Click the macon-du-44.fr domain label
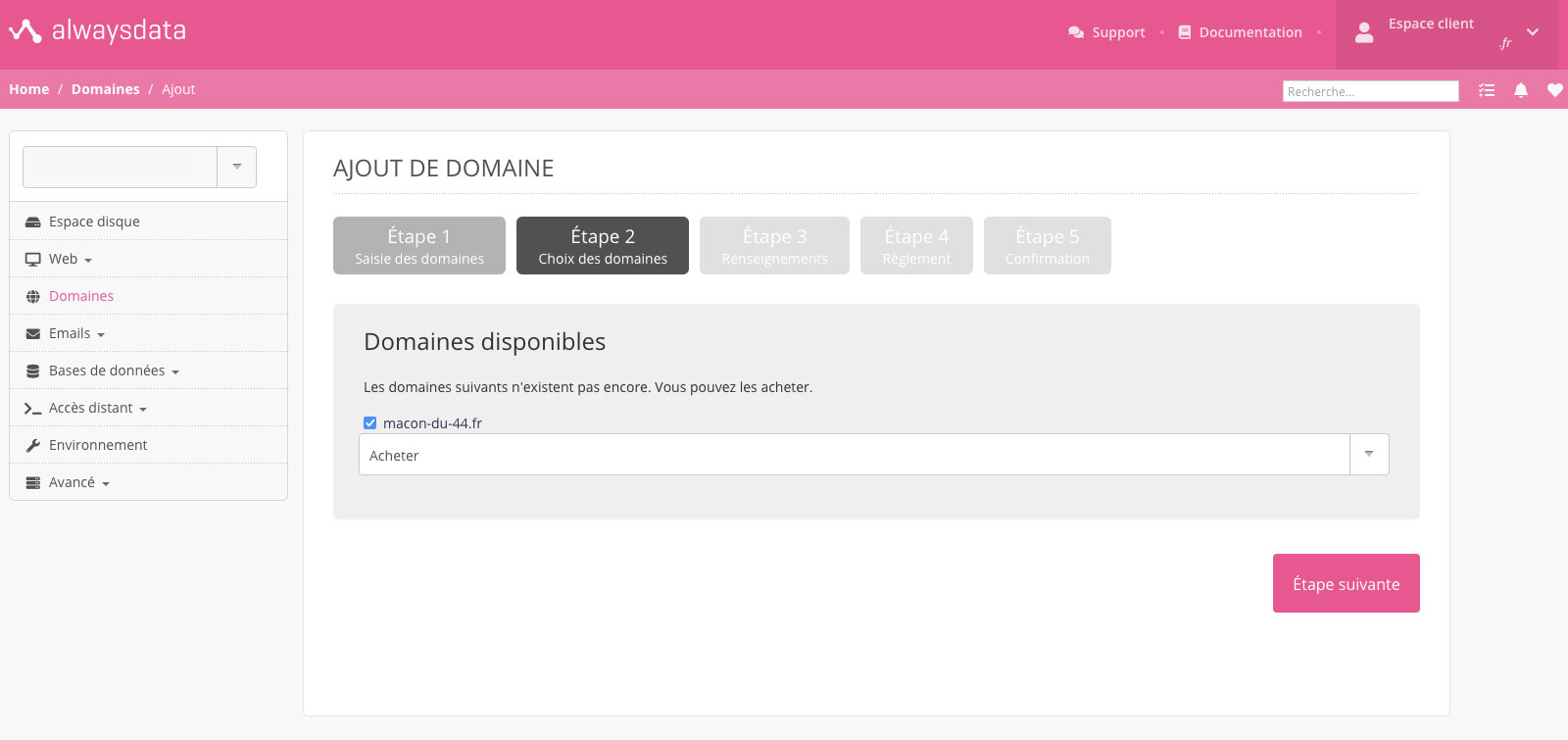The height and width of the screenshot is (740, 1568). (432, 423)
